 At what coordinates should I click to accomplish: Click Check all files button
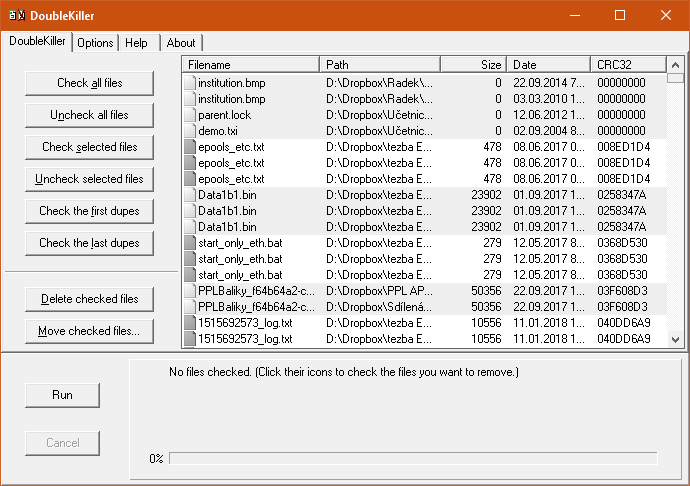pos(90,83)
